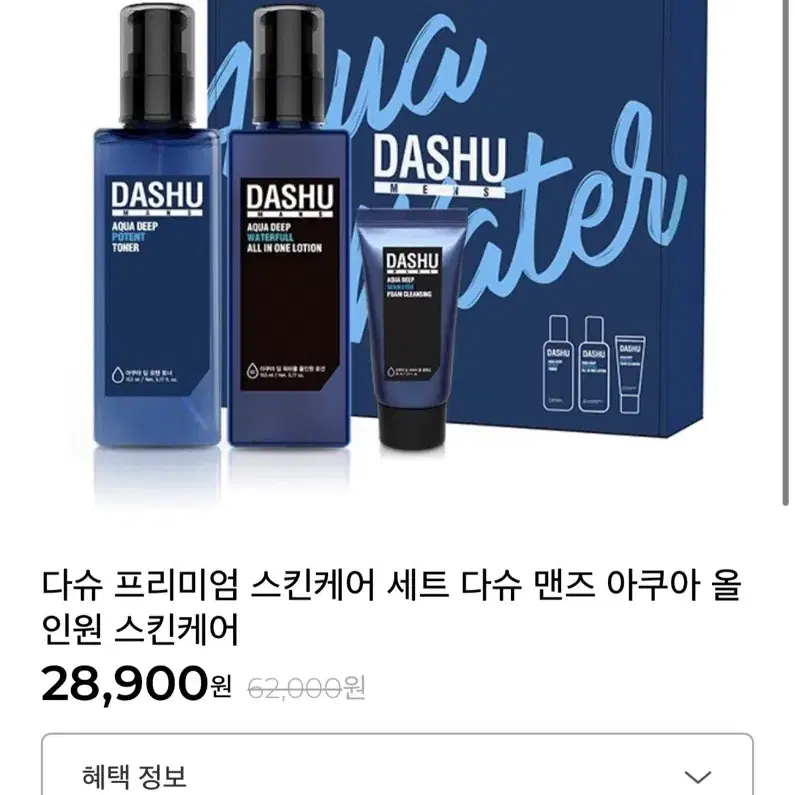The width and height of the screenshot is (795, 795).
Task: Expand the 혜택 정보 chevron arrow
Action: (698, 776)
